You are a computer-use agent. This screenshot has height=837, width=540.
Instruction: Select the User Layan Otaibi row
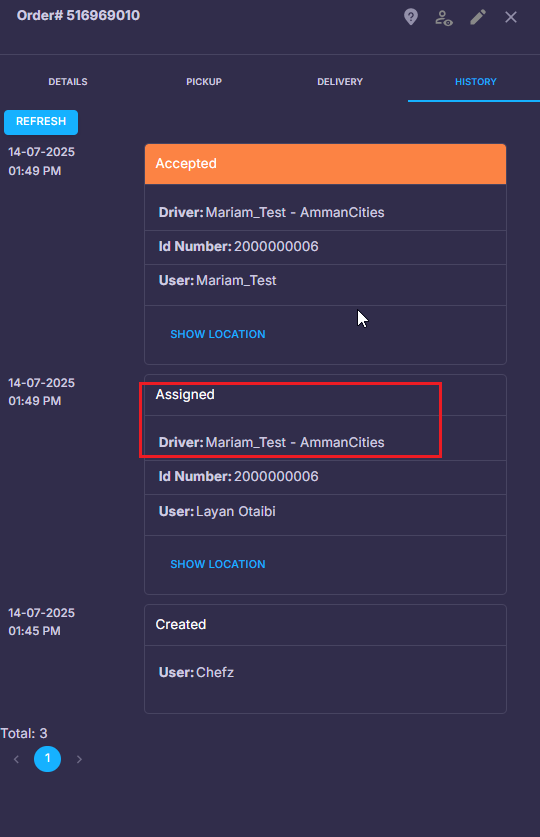325,512
